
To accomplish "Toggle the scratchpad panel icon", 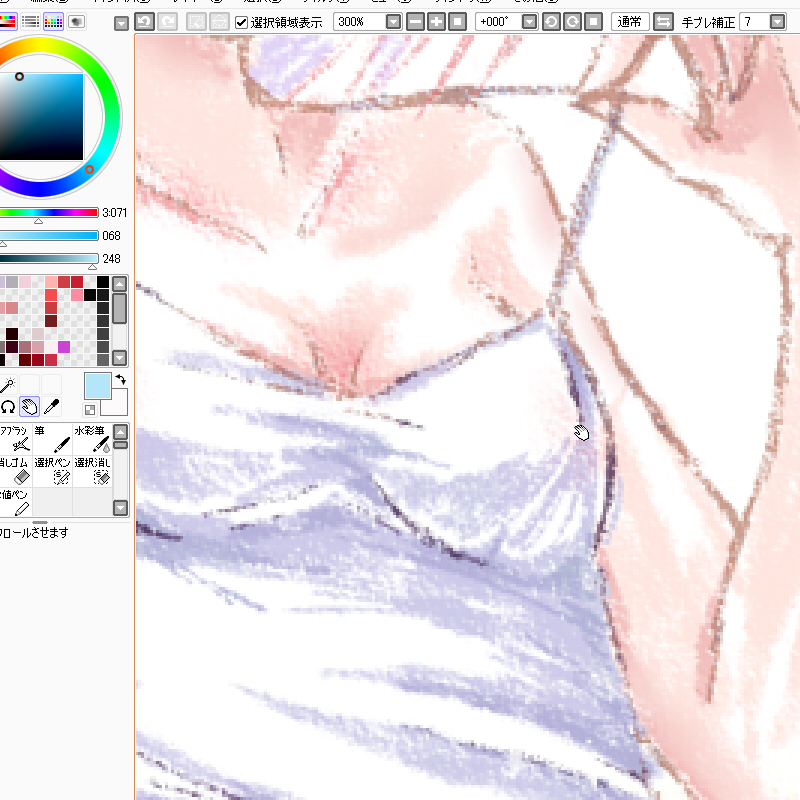I will 77,22.
